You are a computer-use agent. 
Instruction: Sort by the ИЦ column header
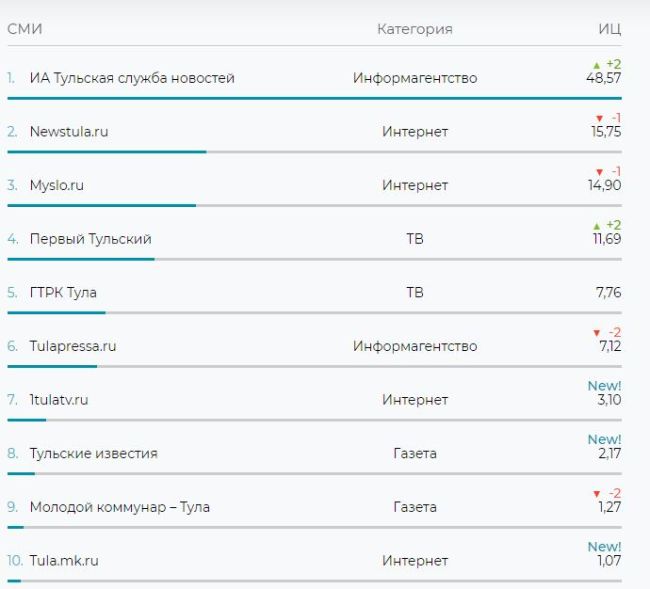610,29
